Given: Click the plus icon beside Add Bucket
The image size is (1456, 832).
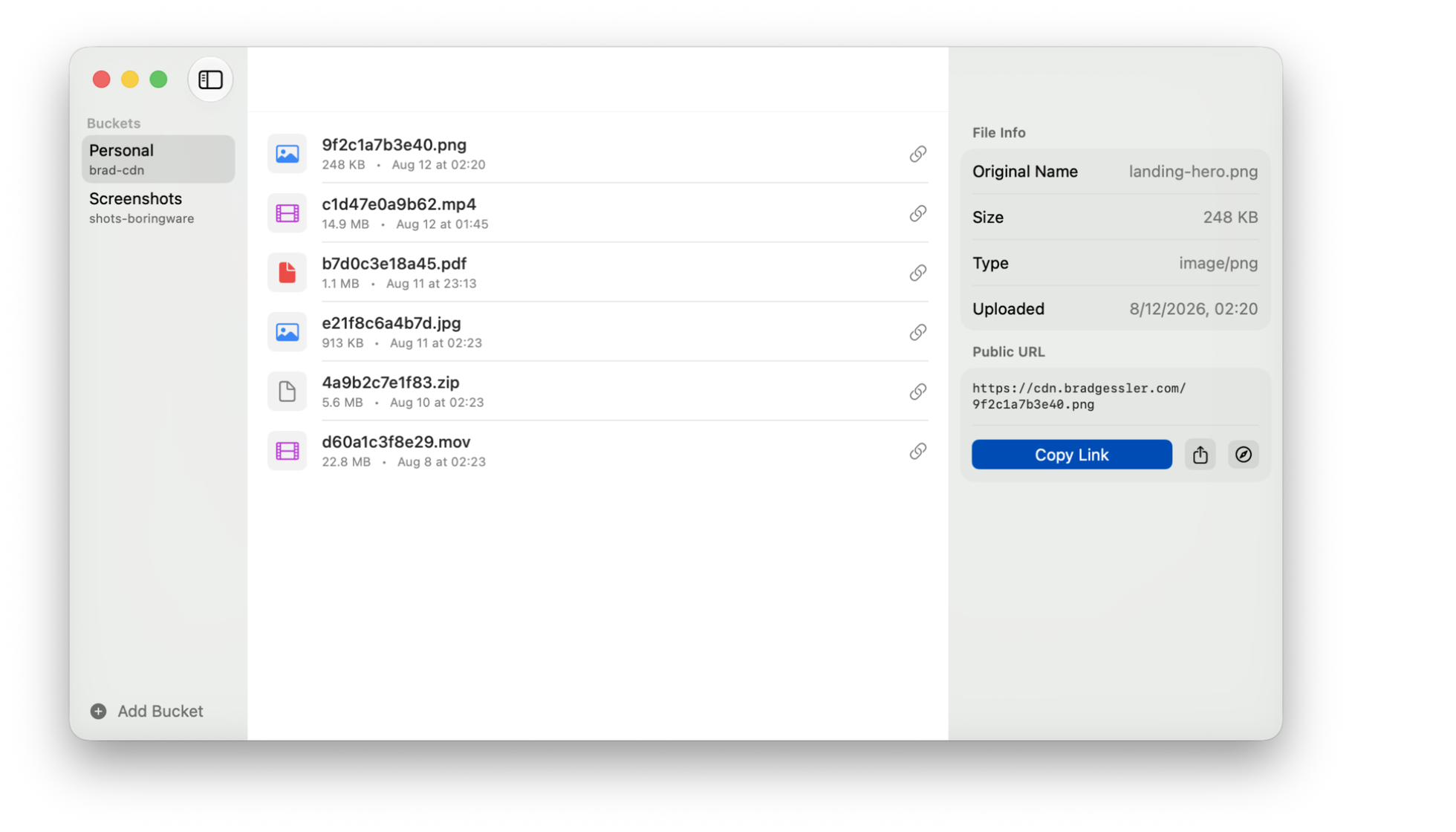Looking at the screenshot, I should click(98, 712).
